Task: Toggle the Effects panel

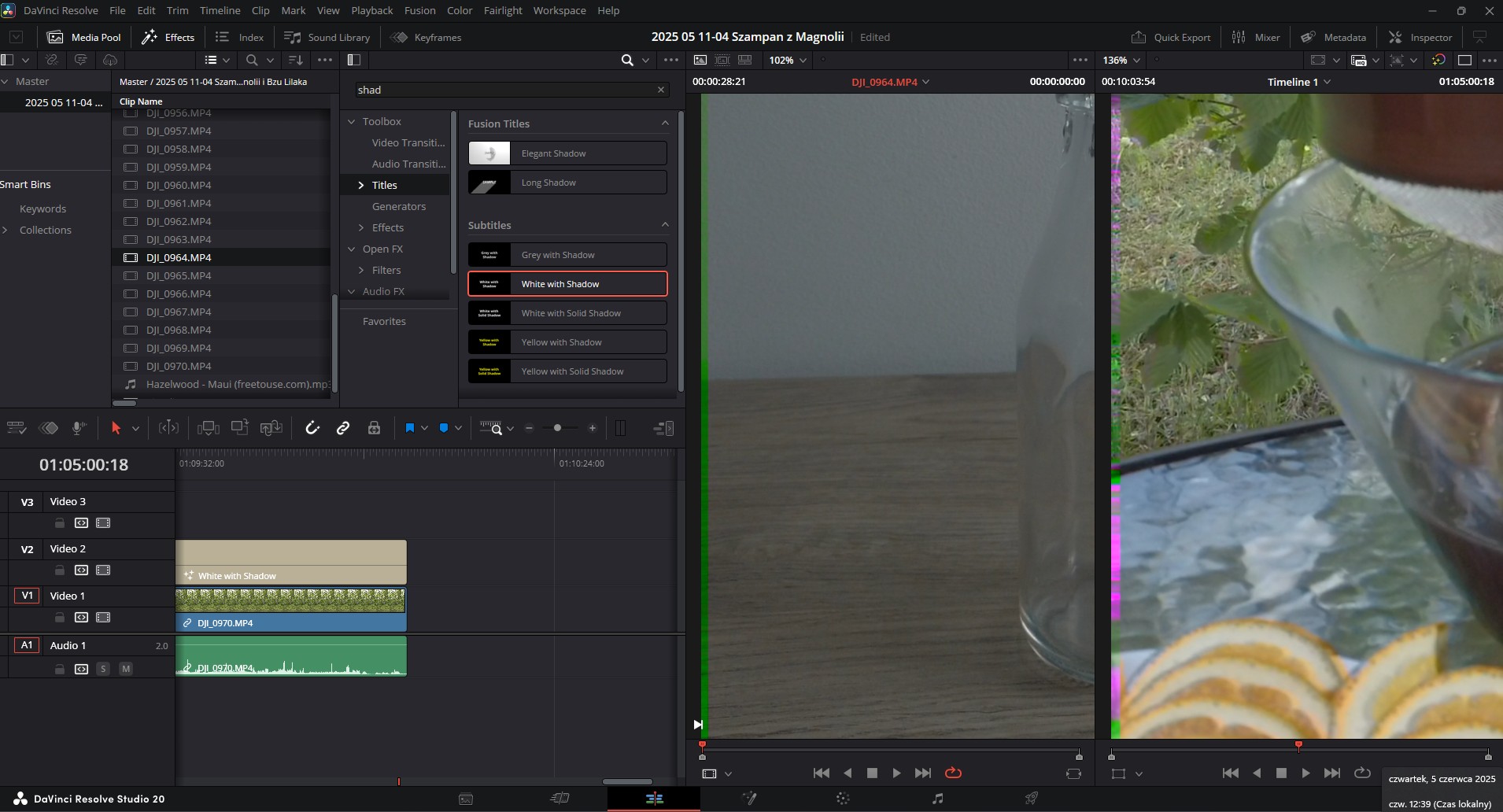Action: [168, 37]
